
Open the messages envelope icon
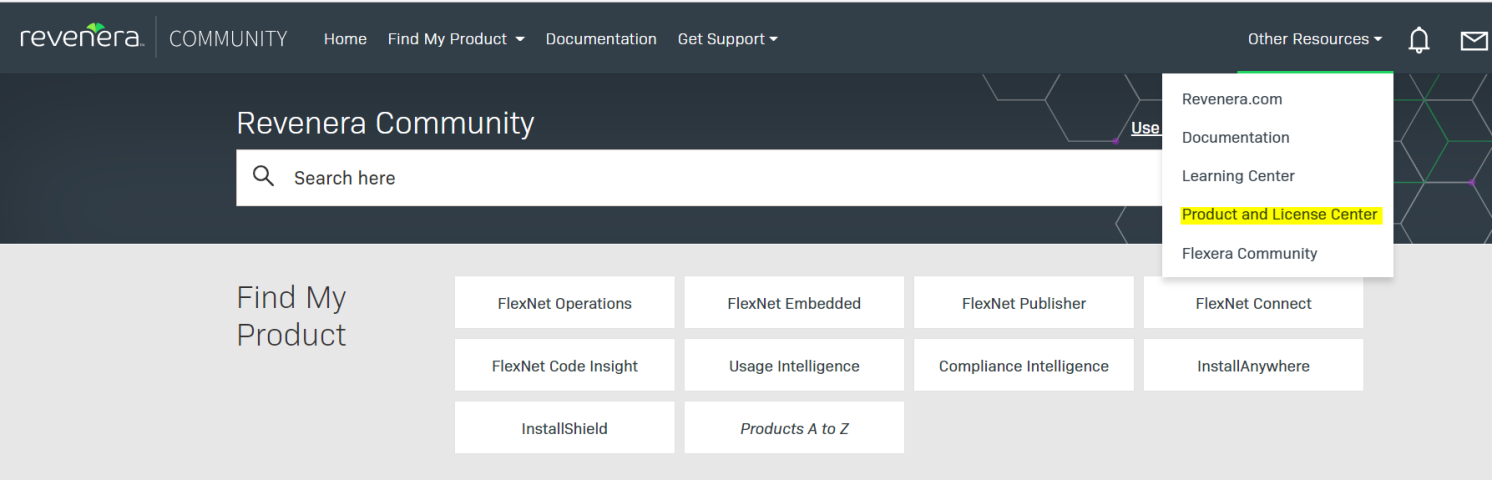1474,40
